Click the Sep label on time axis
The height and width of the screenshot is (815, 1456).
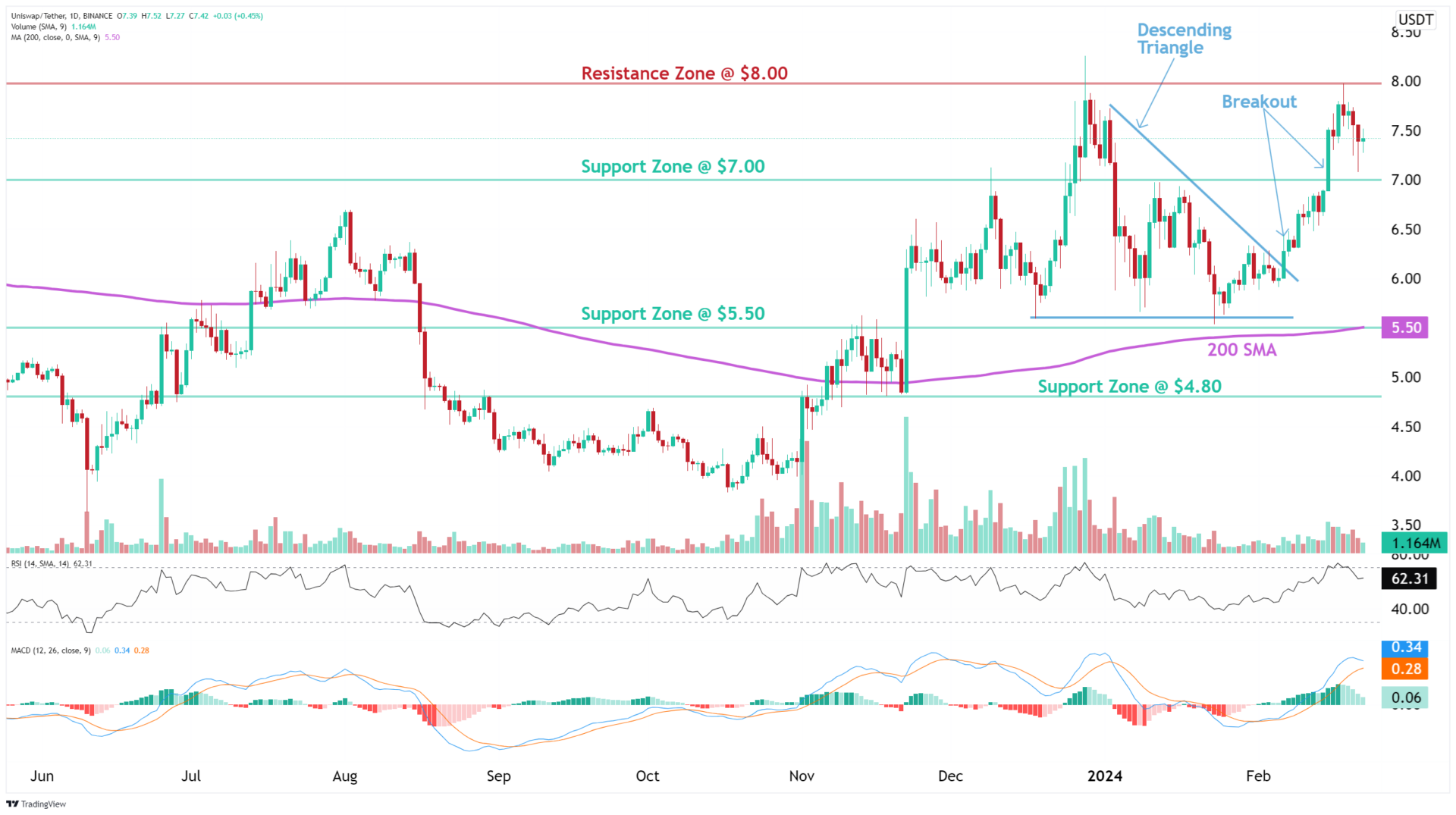(498, 776)
